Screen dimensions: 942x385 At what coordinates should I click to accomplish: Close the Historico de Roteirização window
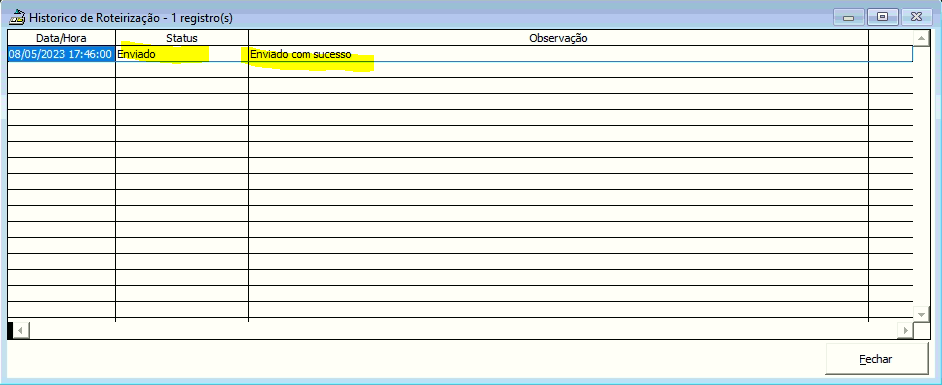917,17
